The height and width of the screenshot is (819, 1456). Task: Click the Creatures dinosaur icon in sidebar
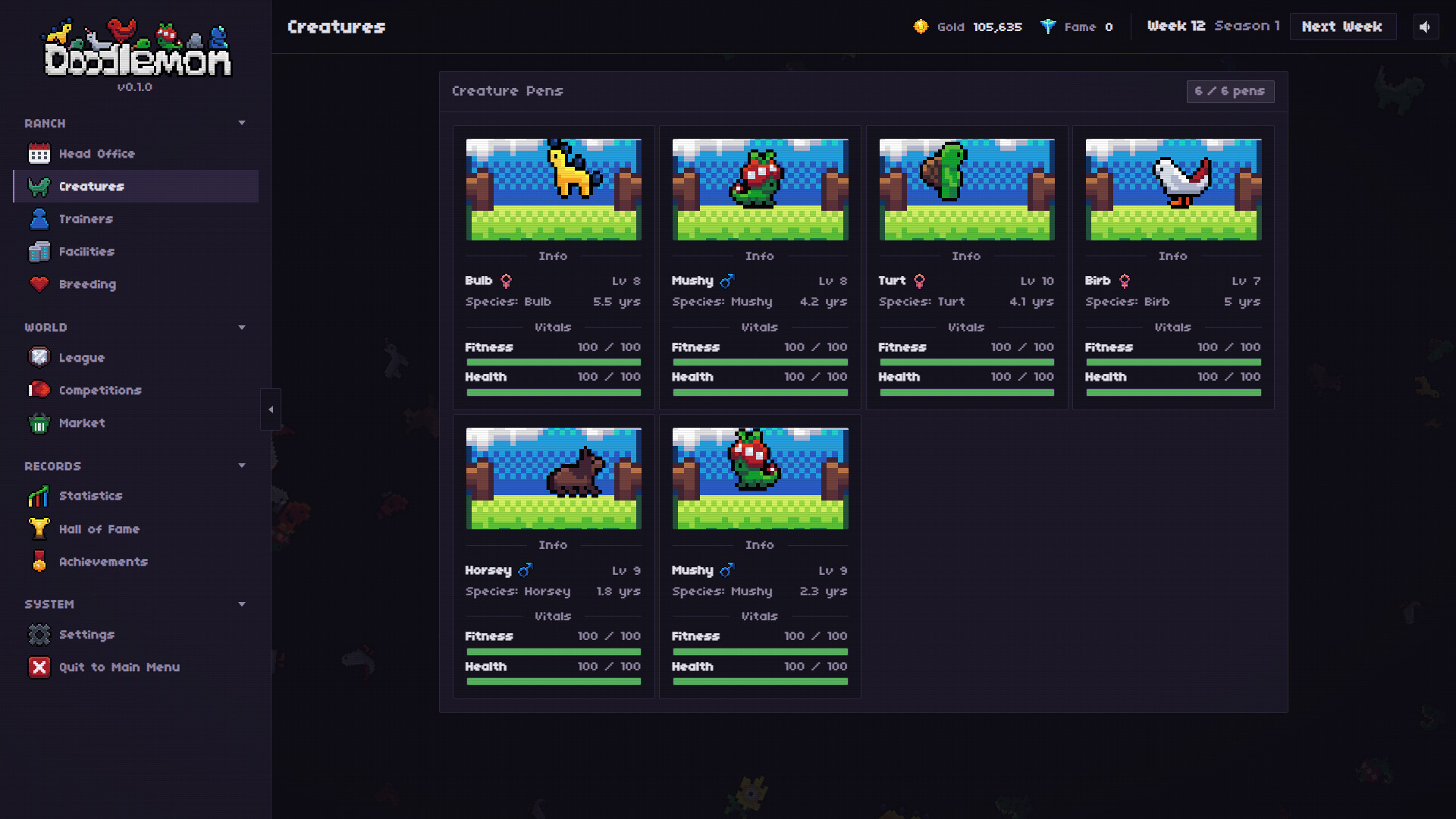(39, 187)
